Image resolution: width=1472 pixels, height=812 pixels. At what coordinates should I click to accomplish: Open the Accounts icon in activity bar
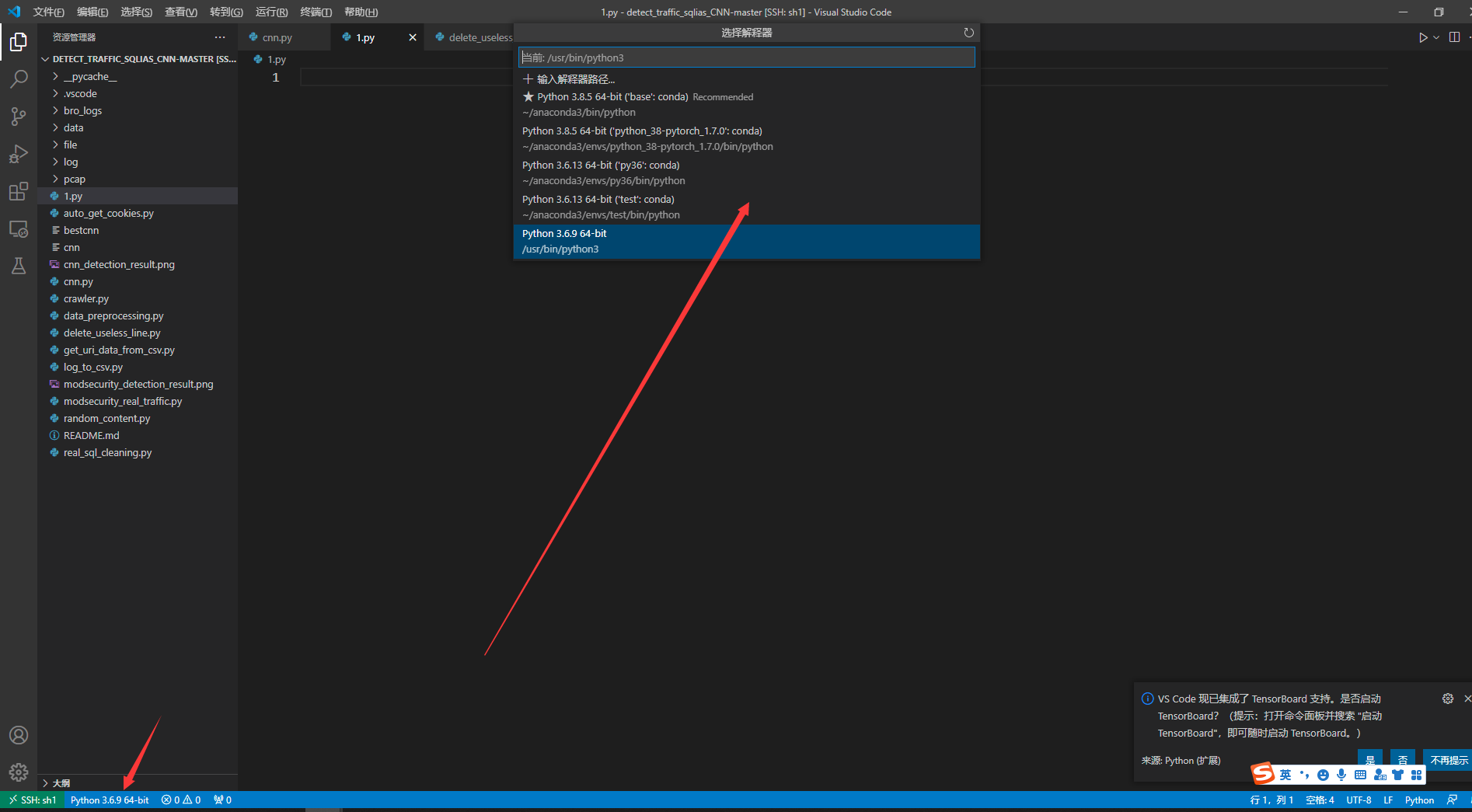point(19,735)
